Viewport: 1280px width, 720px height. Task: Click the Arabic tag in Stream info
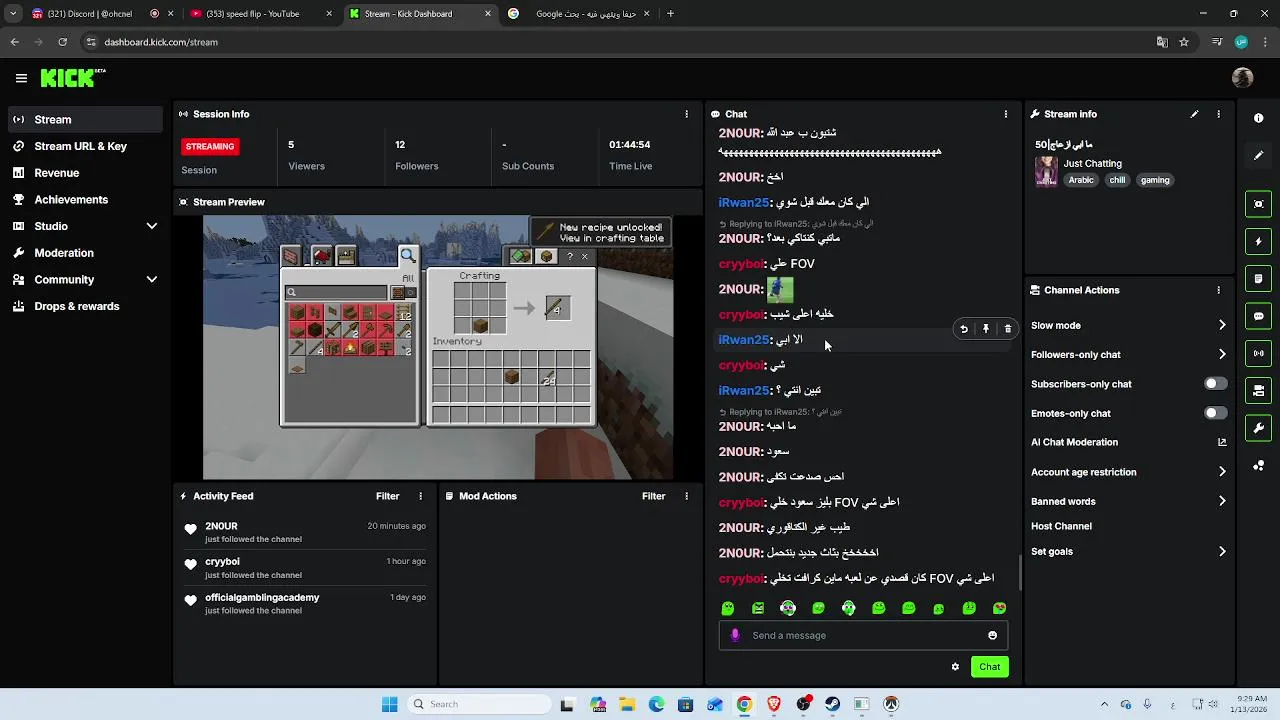(x=1081, y=180)
